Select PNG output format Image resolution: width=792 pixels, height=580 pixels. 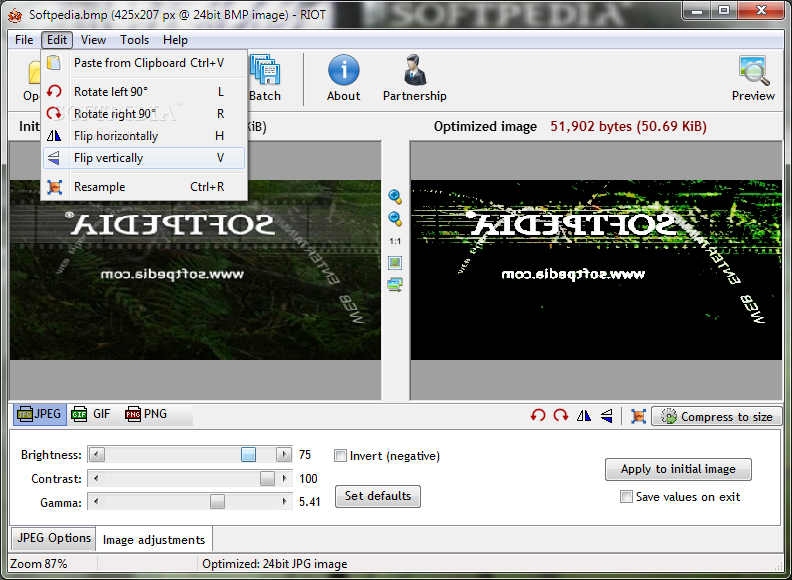pyautogui.click(x=146, y=414)
